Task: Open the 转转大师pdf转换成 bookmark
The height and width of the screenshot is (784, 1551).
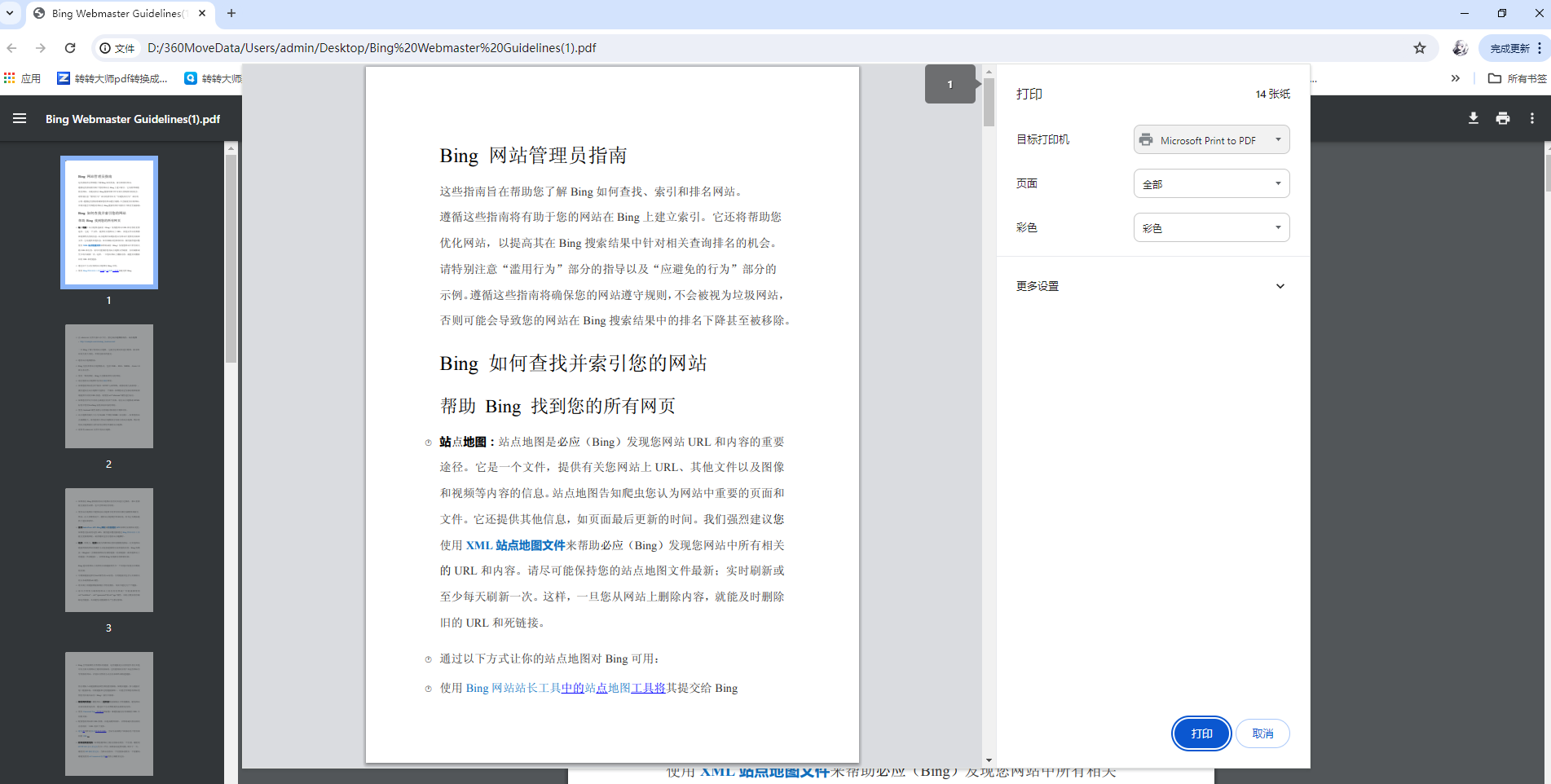Action: [113, 77]
